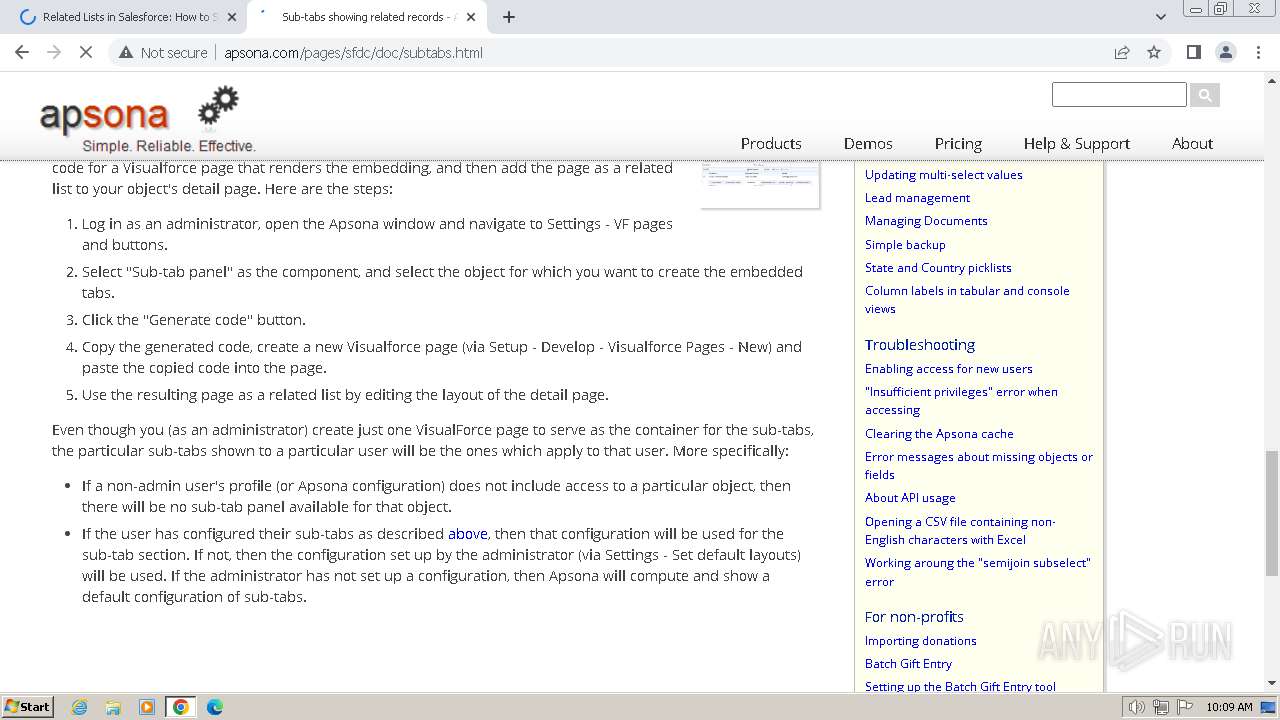Open Managing Documents link
Viewport: 1280px width, 720px height.
pyautogui.click(x=926, y=221)
